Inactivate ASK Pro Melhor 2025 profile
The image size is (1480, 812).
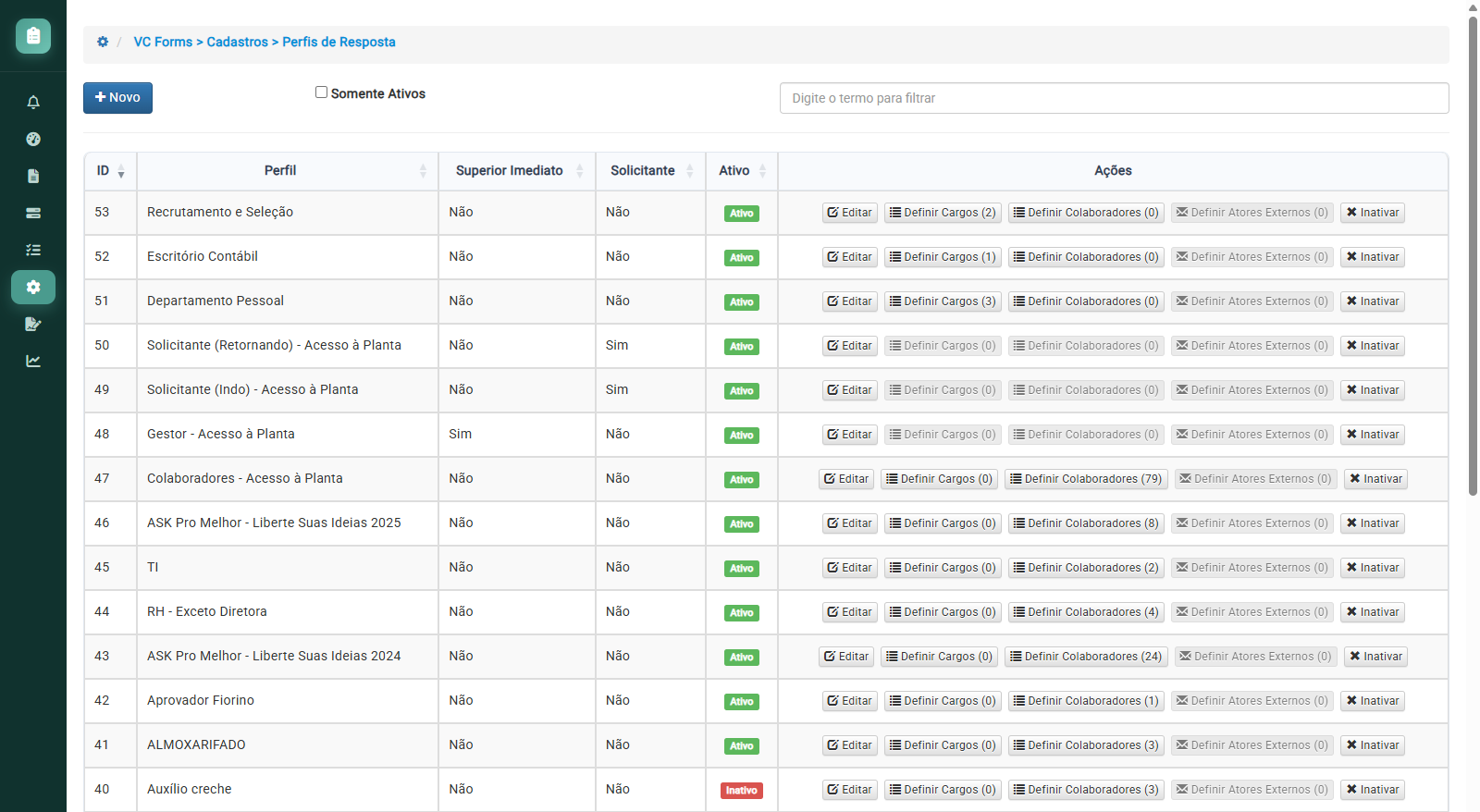[1373, 523]
